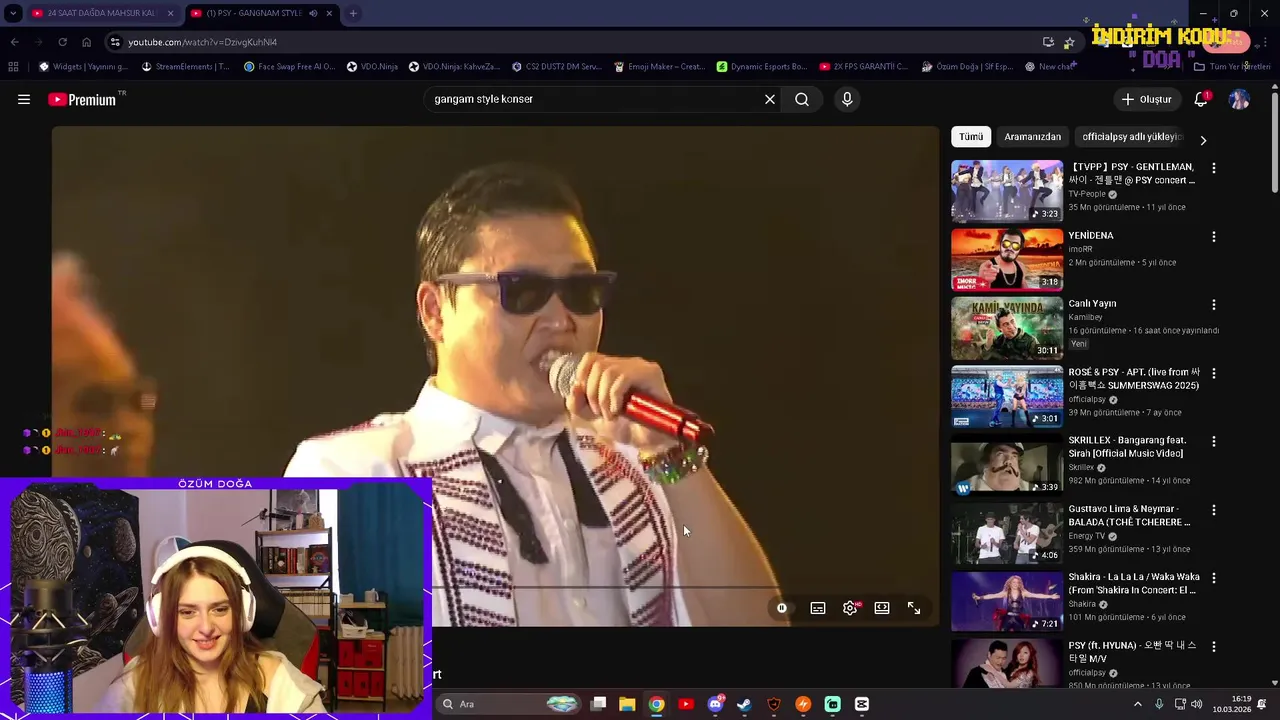Open YouTube notifications bell
The image size is (1280, 720).
click(x=1201, y=99)
